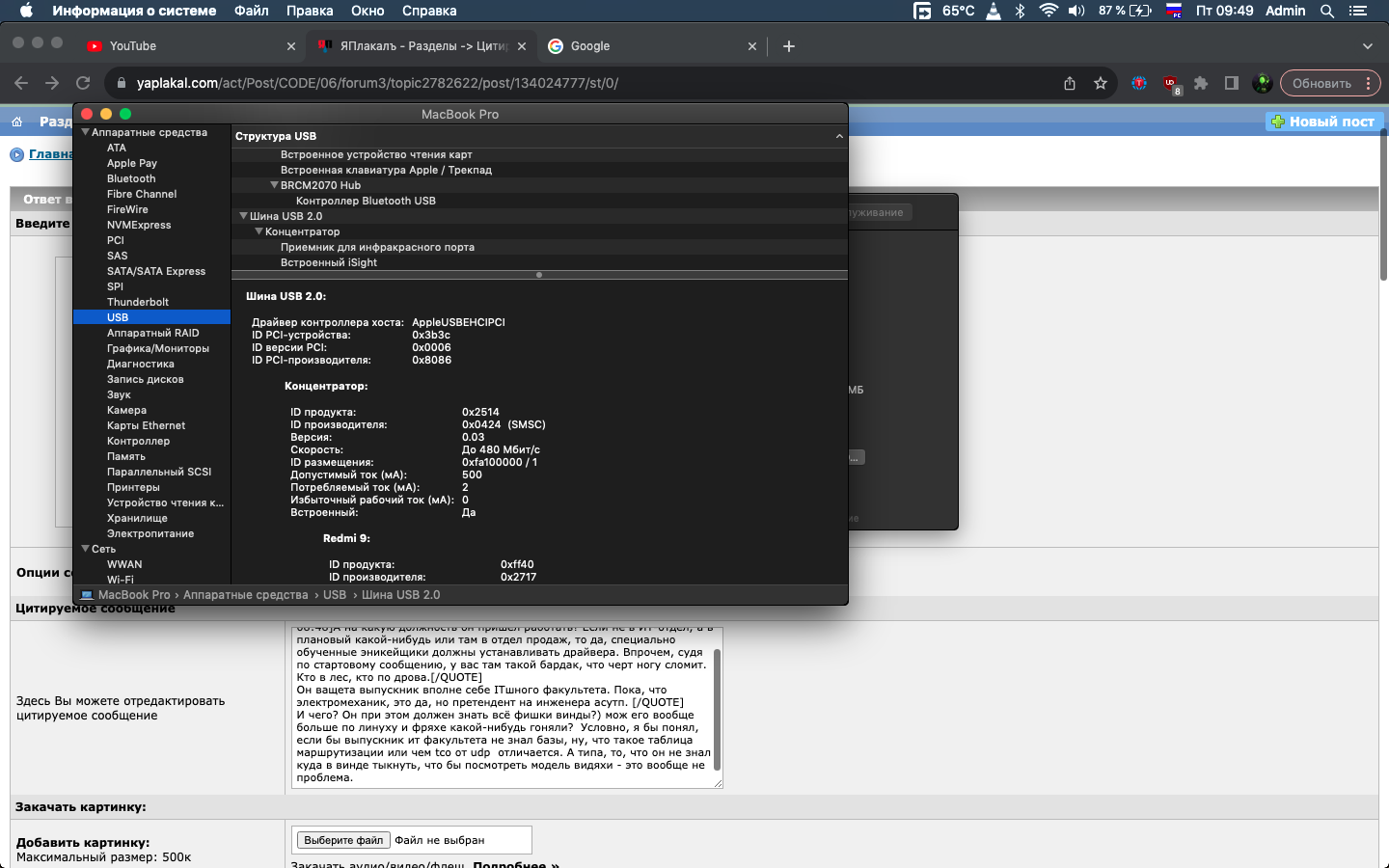The image size is (1389, 868).
Task: Open the Главная link on forum
Action: click(50, 154)
